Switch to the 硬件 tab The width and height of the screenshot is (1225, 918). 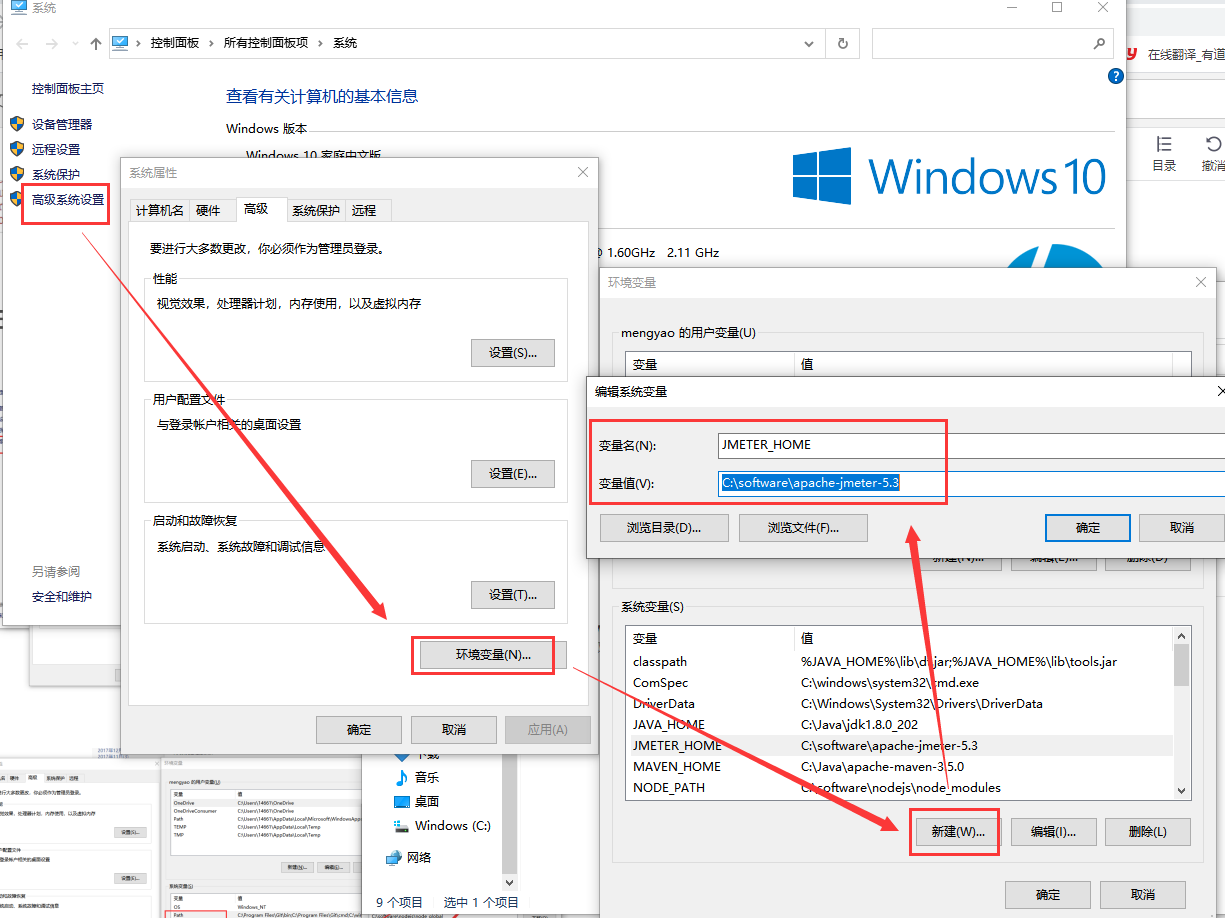tap(208, 210)
